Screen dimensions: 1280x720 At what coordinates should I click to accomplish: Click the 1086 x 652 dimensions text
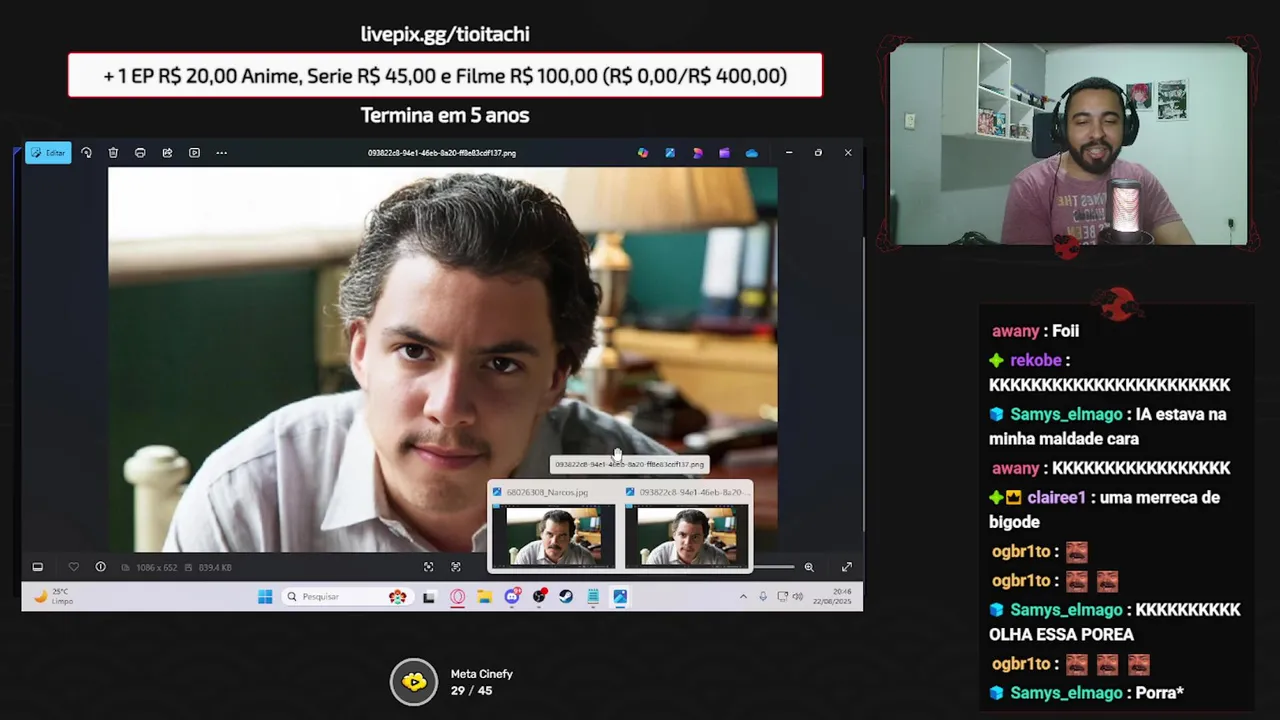click(x=156, y=567)
